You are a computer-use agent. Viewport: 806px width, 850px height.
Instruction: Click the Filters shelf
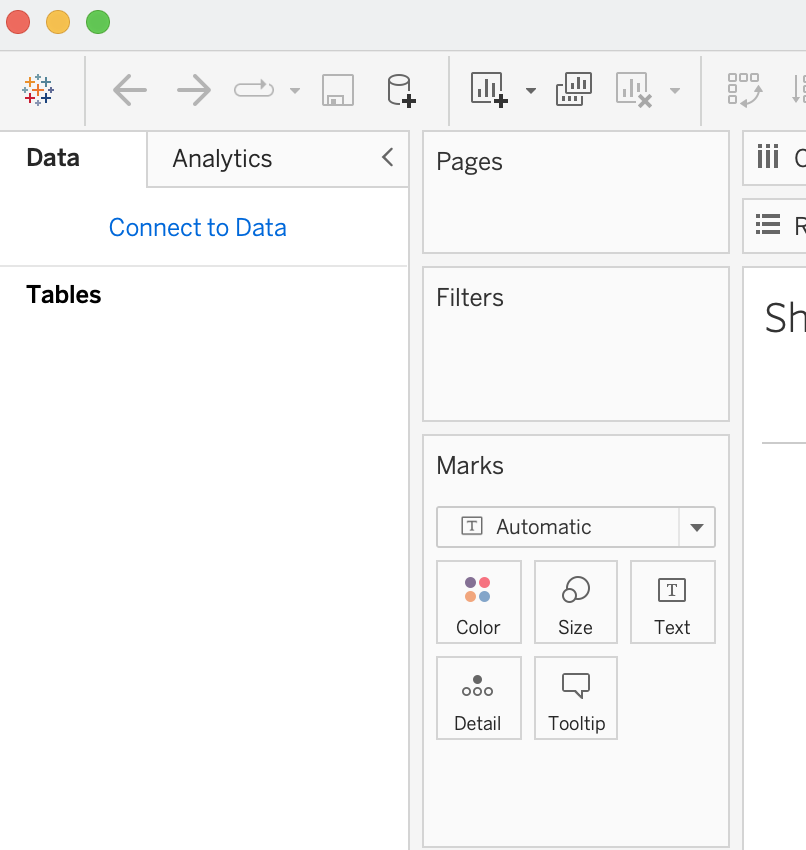click(x=576, y=344)
